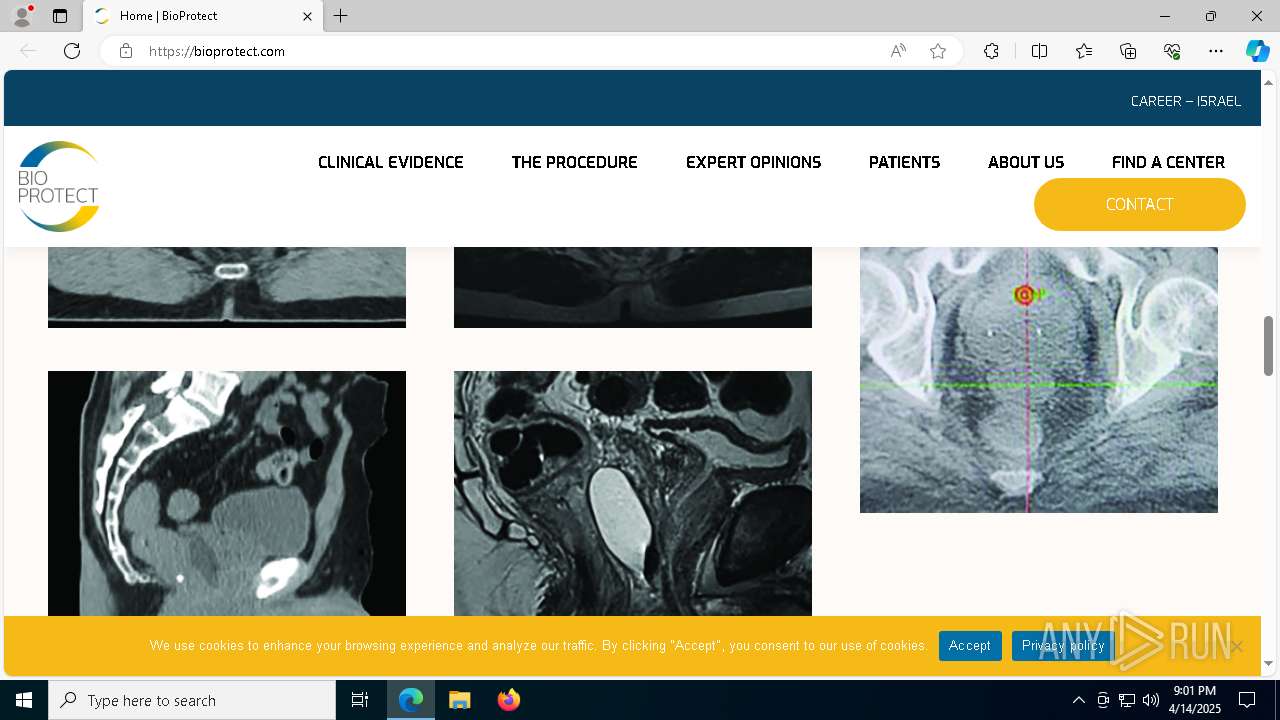Open the tab actions menu icon
Screen dimensions: 1280x720
click(60, 16)
